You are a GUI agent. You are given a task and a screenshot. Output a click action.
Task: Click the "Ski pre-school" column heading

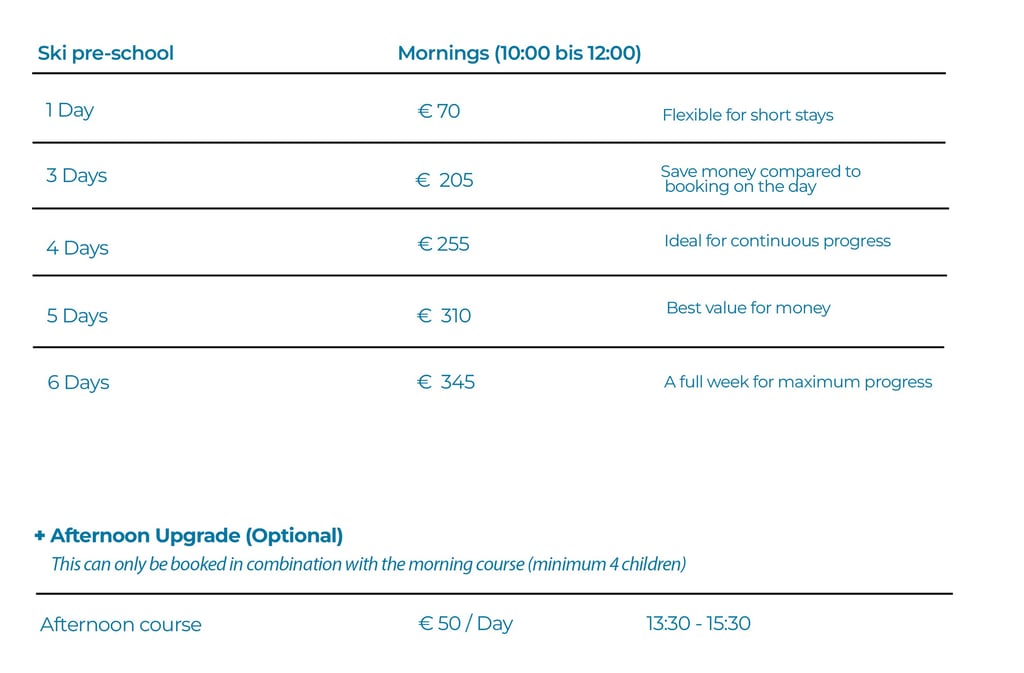tap(105, 53)
